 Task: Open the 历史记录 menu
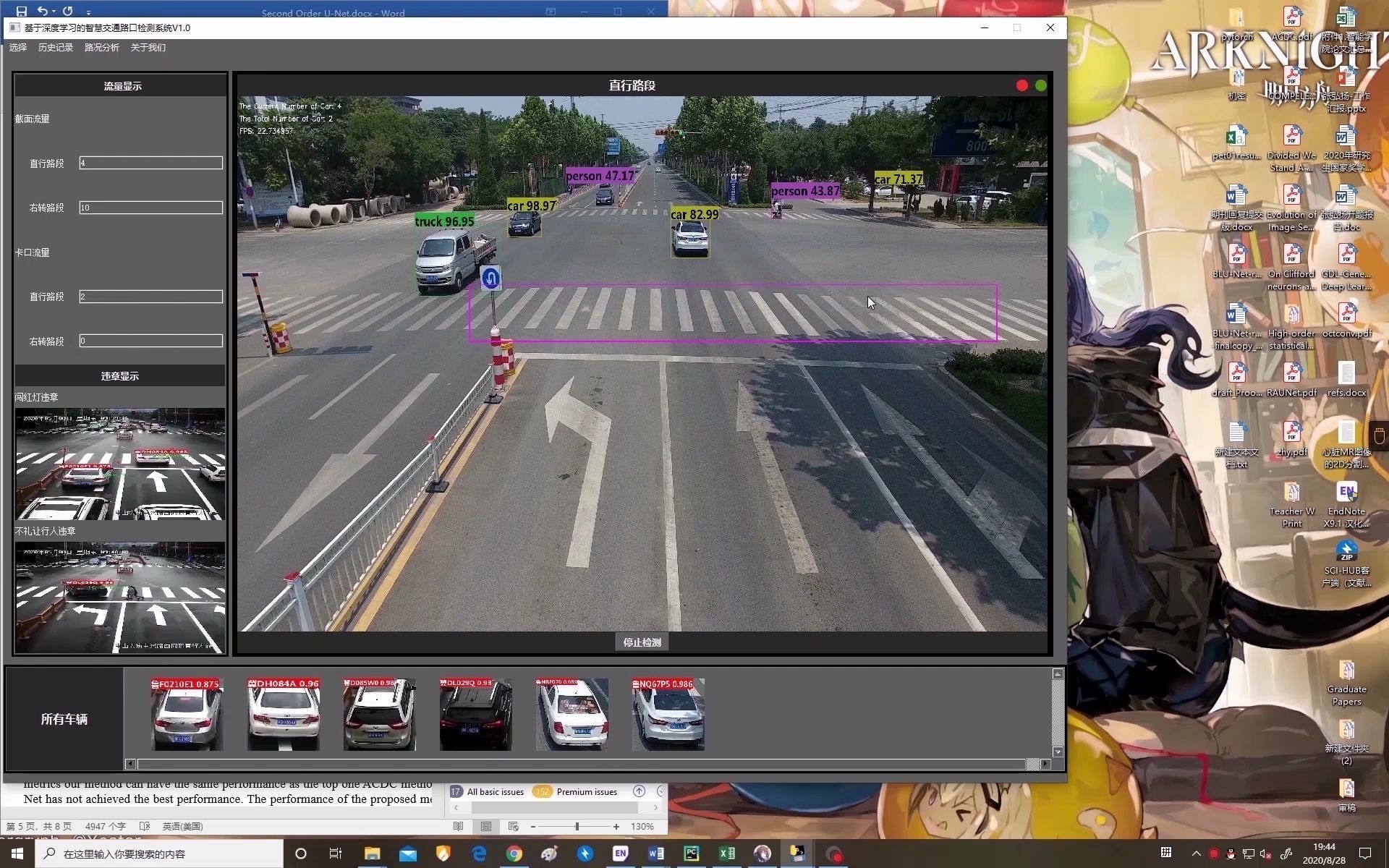pos(56,48)
